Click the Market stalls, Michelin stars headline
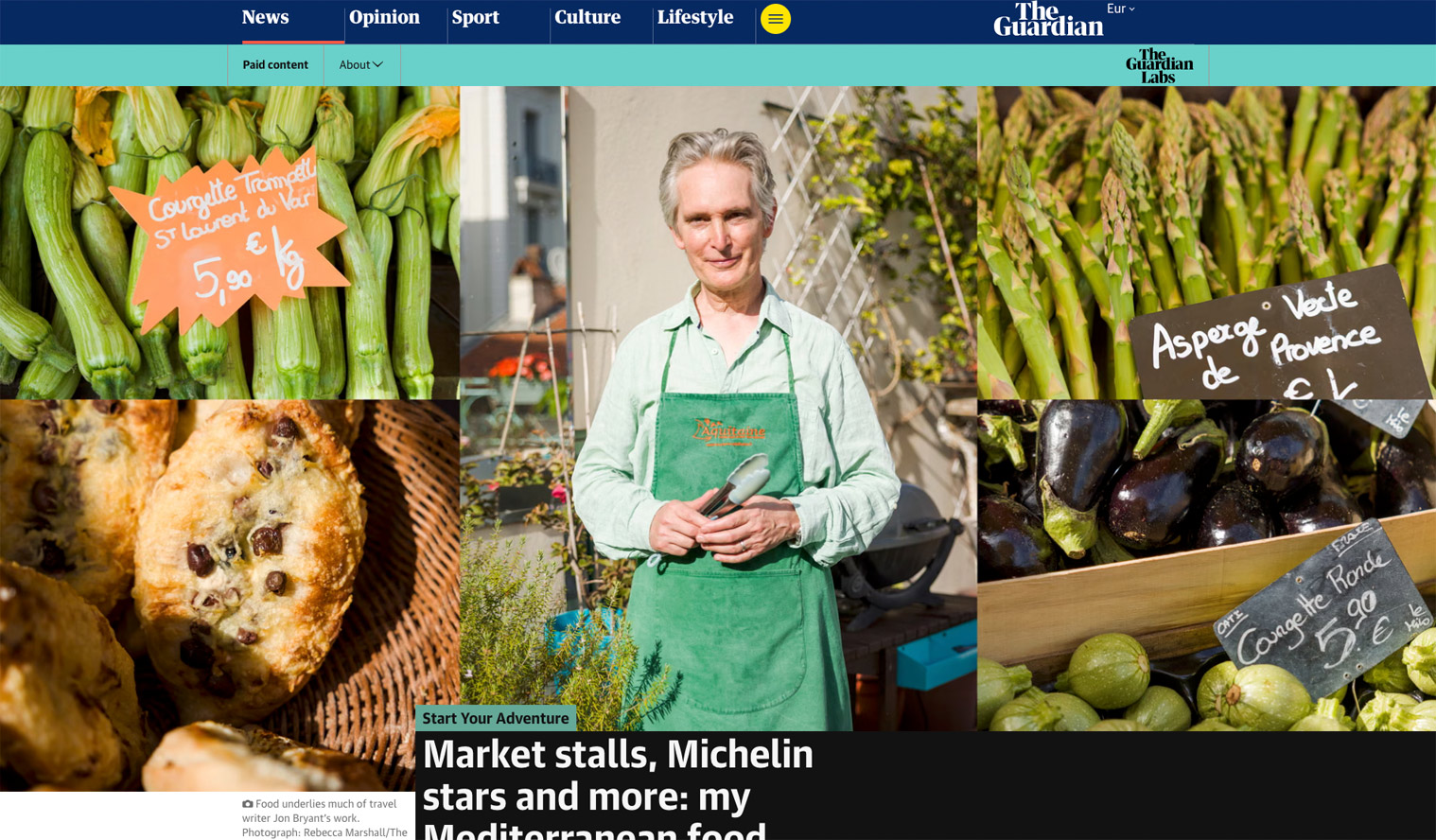This screenshot has height=840, width=1436. [x=618, y=787]
